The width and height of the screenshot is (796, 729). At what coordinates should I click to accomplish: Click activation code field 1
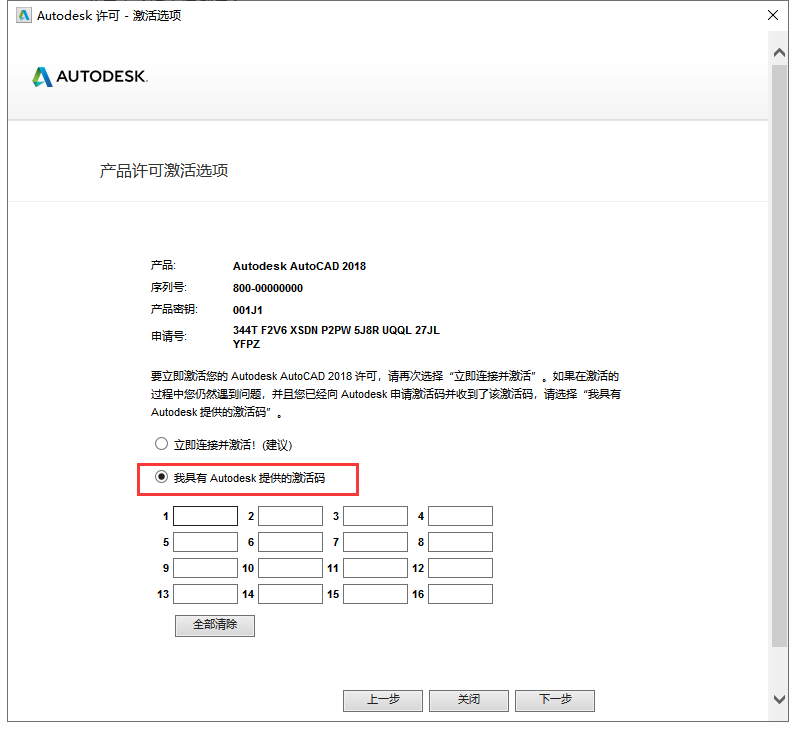205,516
